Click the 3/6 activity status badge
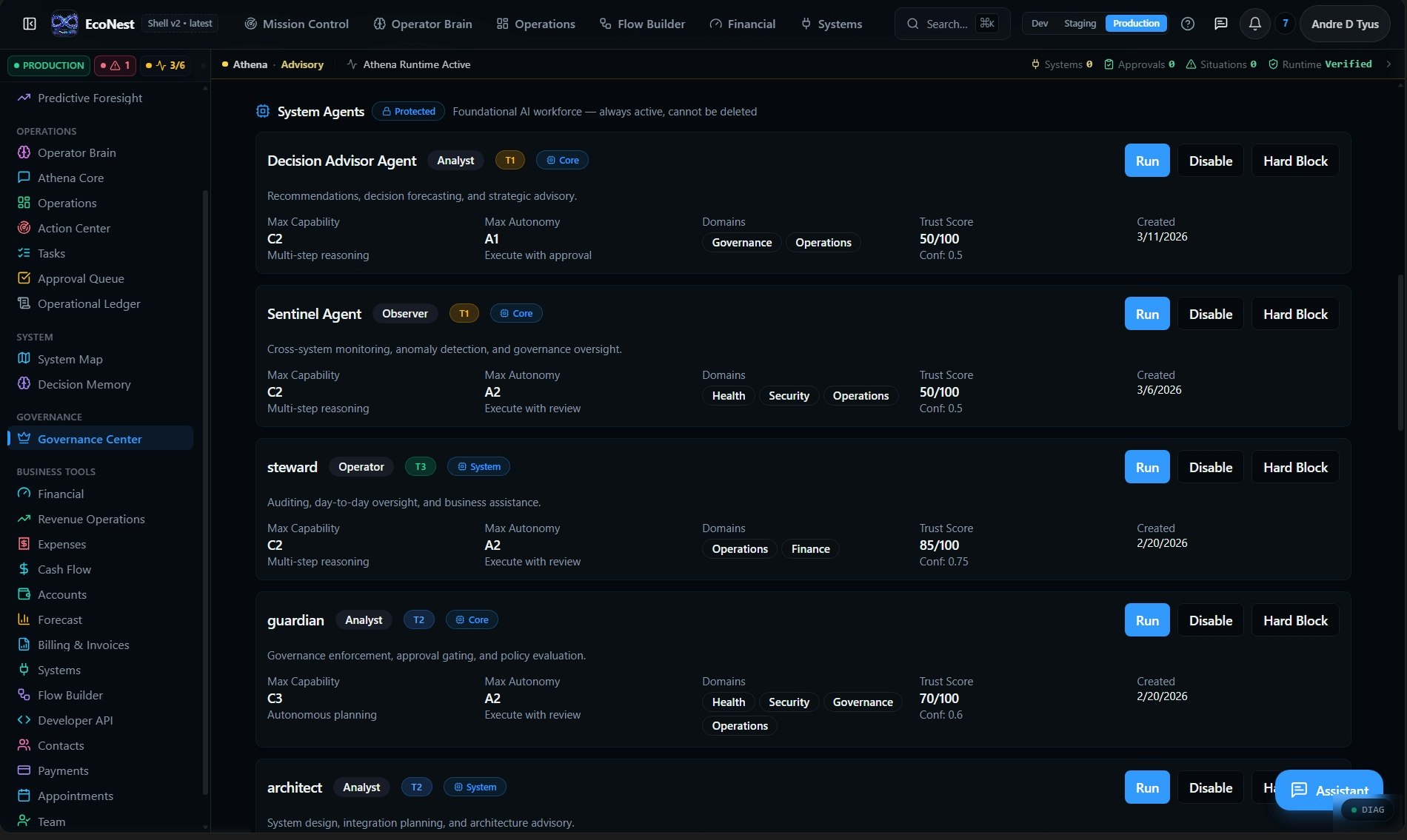Viewport: 1407px width, 840px height. click(165, 65)
